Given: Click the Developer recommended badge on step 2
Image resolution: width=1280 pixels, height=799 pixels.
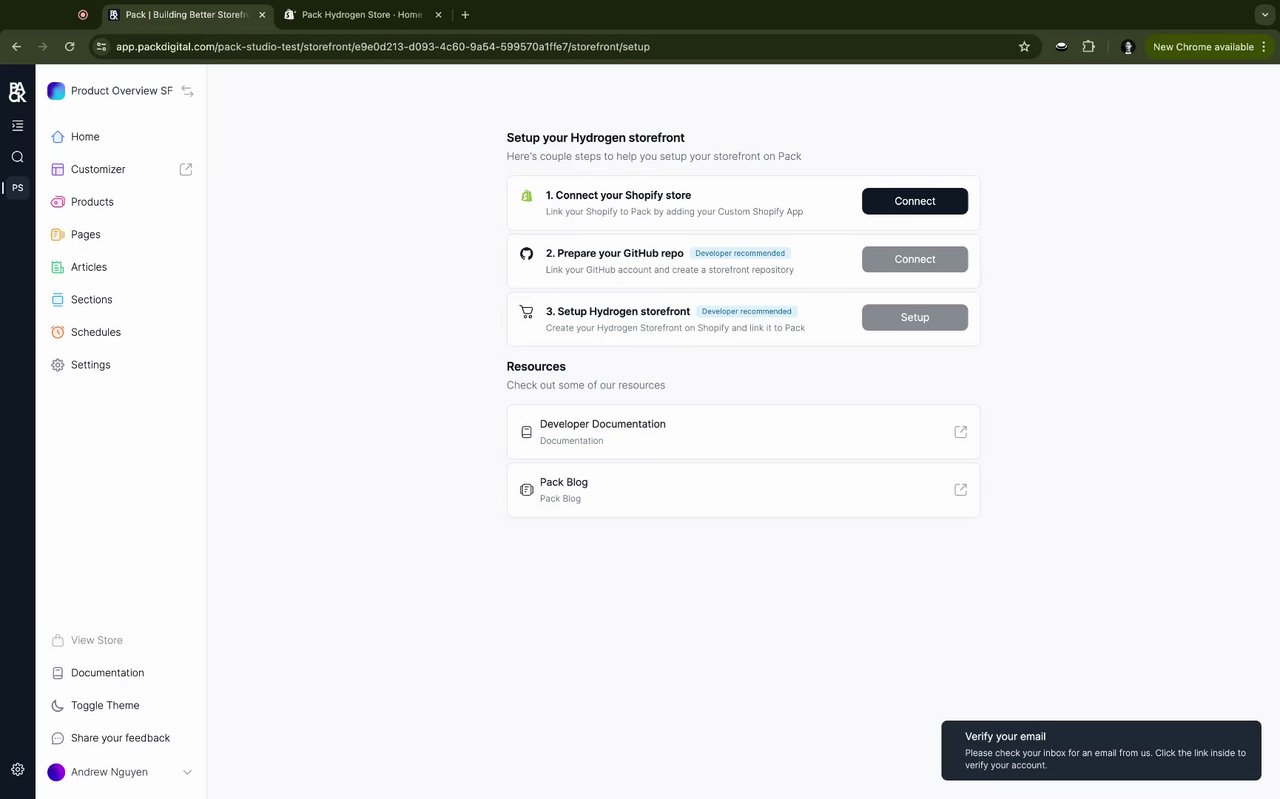Looking at the screenshot, I should pos(740,253).
